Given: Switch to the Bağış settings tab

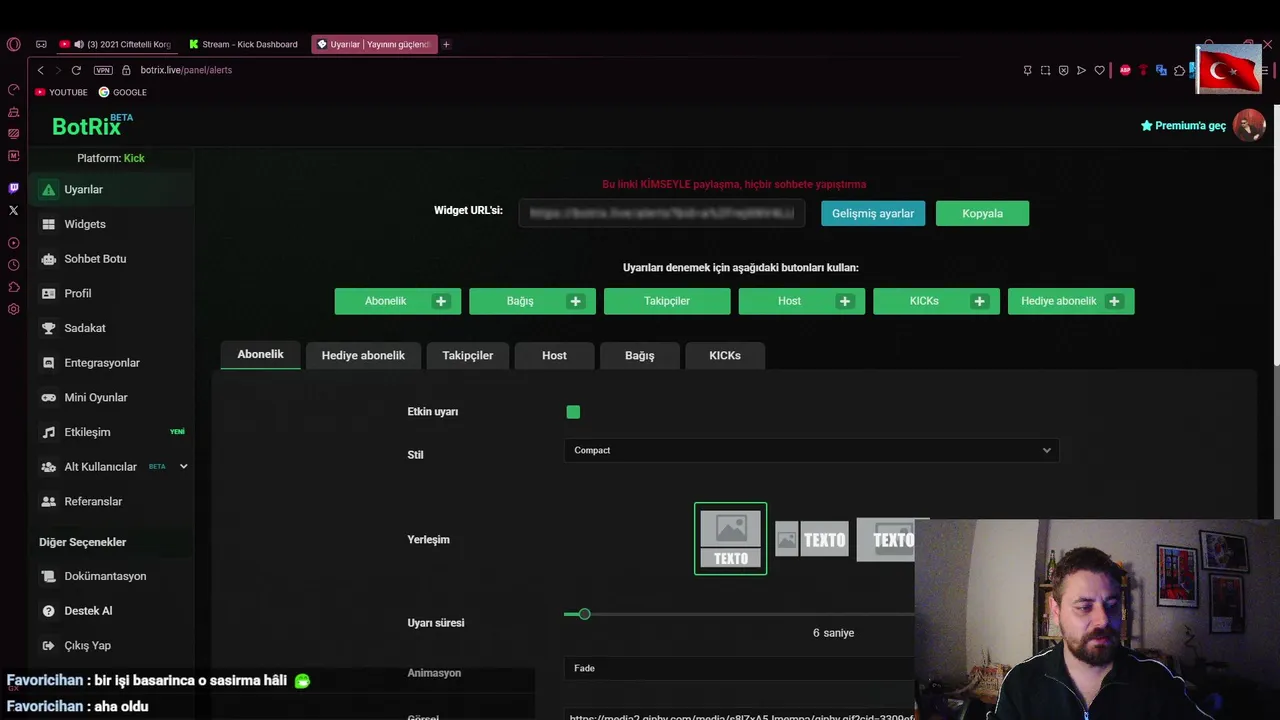Looking at the screenshot, I should (x=640, y=355).
